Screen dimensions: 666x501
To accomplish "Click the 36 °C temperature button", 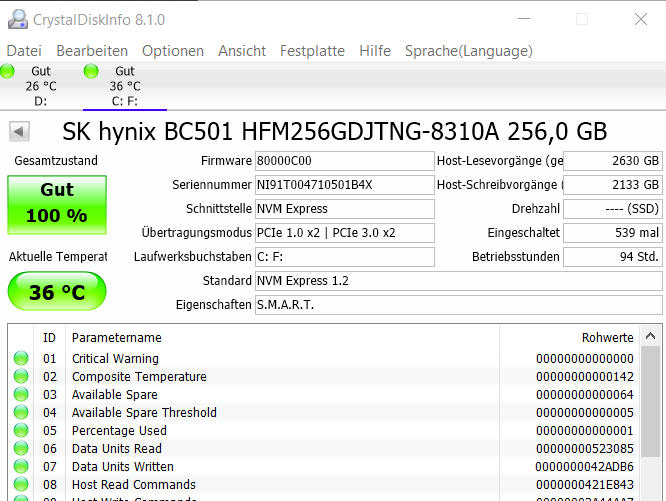I will 57,292.
